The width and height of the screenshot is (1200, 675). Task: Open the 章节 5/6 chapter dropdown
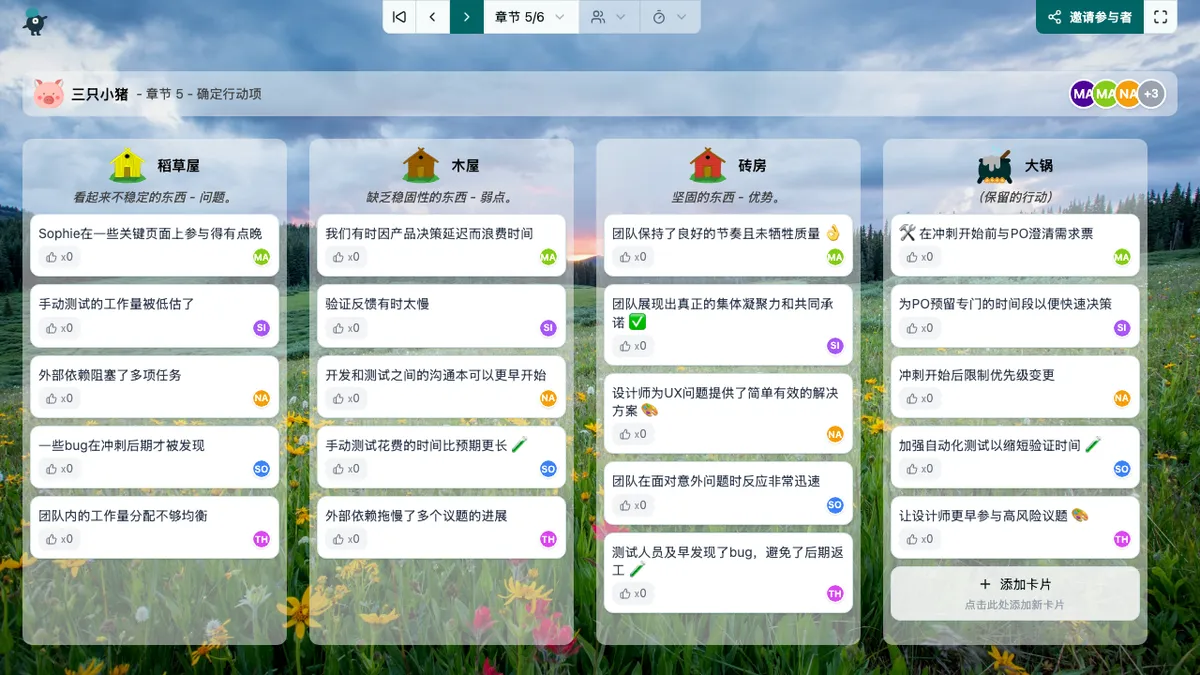(530, 17)
